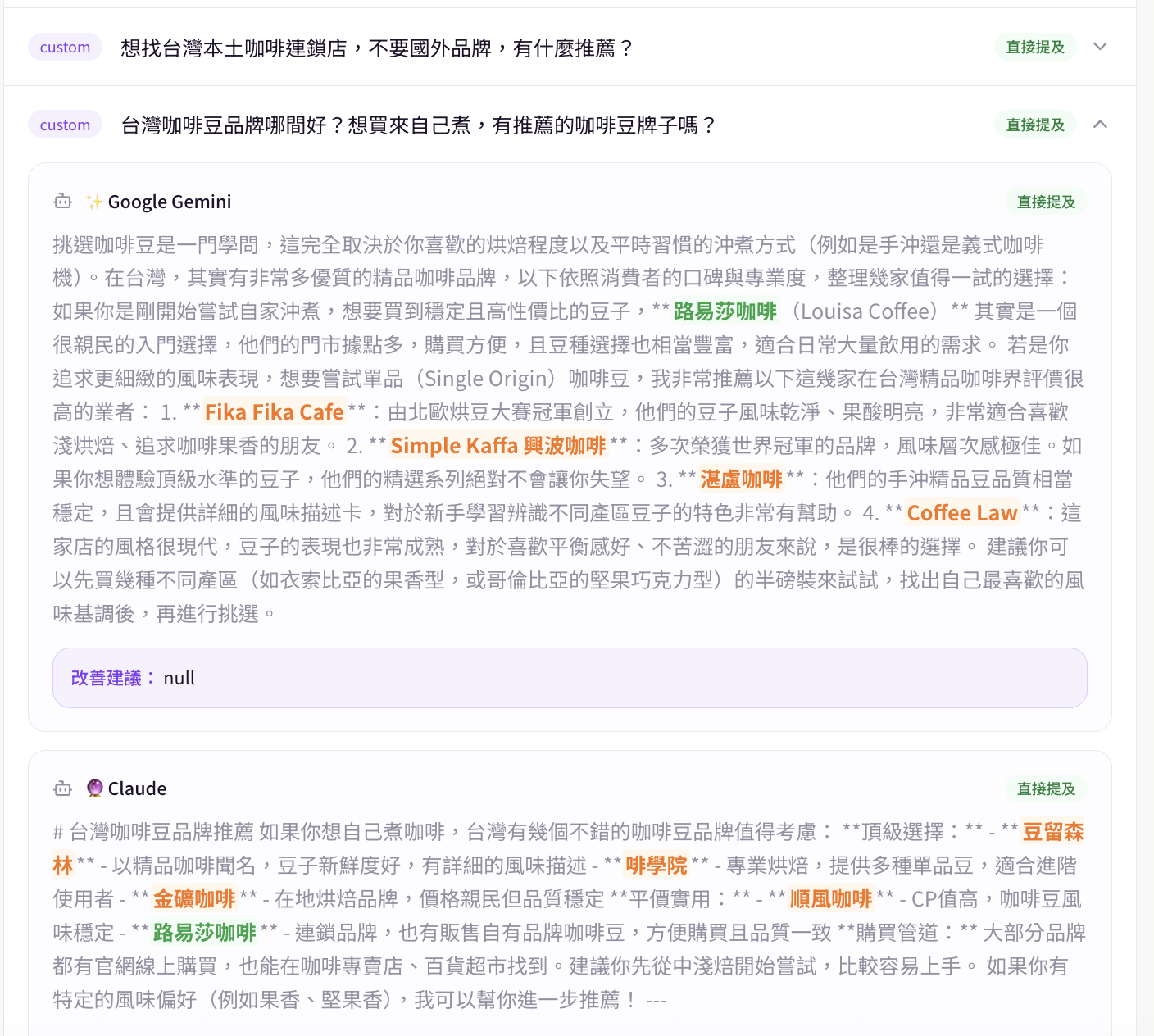Click the Google Gemini heading
1154x1036 pixels.
click(x=170, y=202)
